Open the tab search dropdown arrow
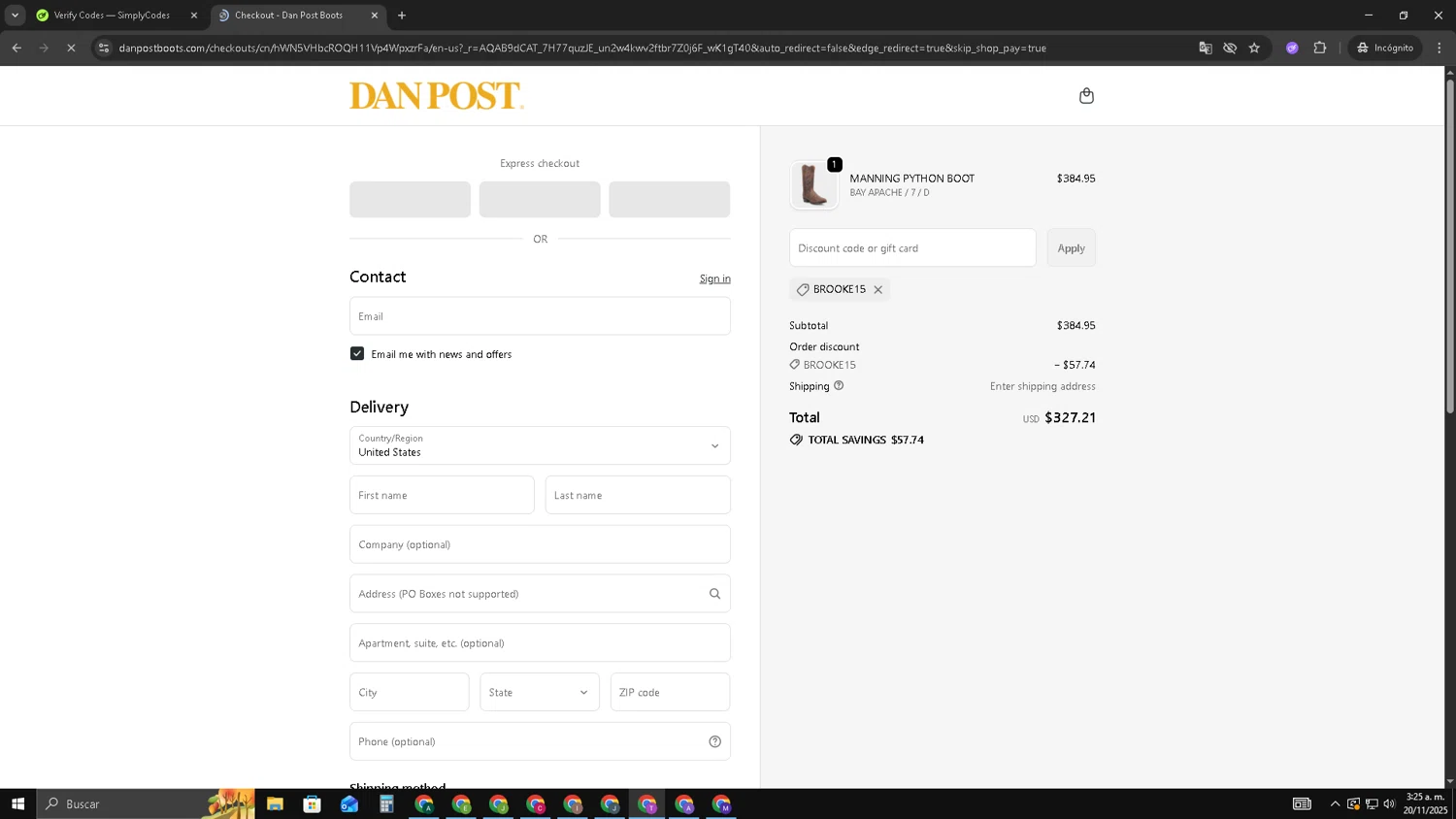1456x819 pixels. (x=15, y=16)
